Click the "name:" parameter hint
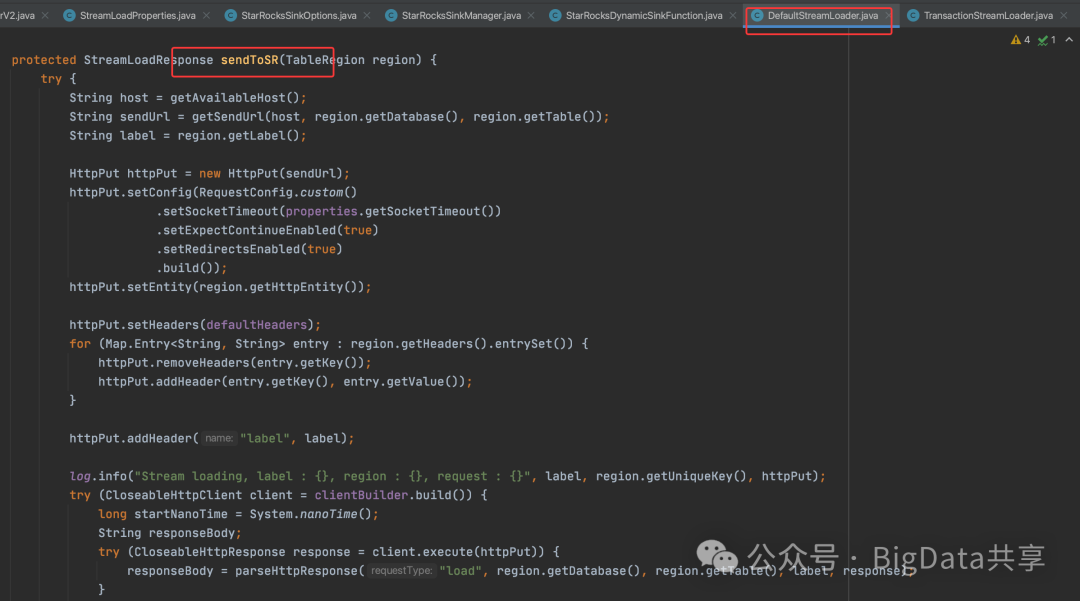 219,439
